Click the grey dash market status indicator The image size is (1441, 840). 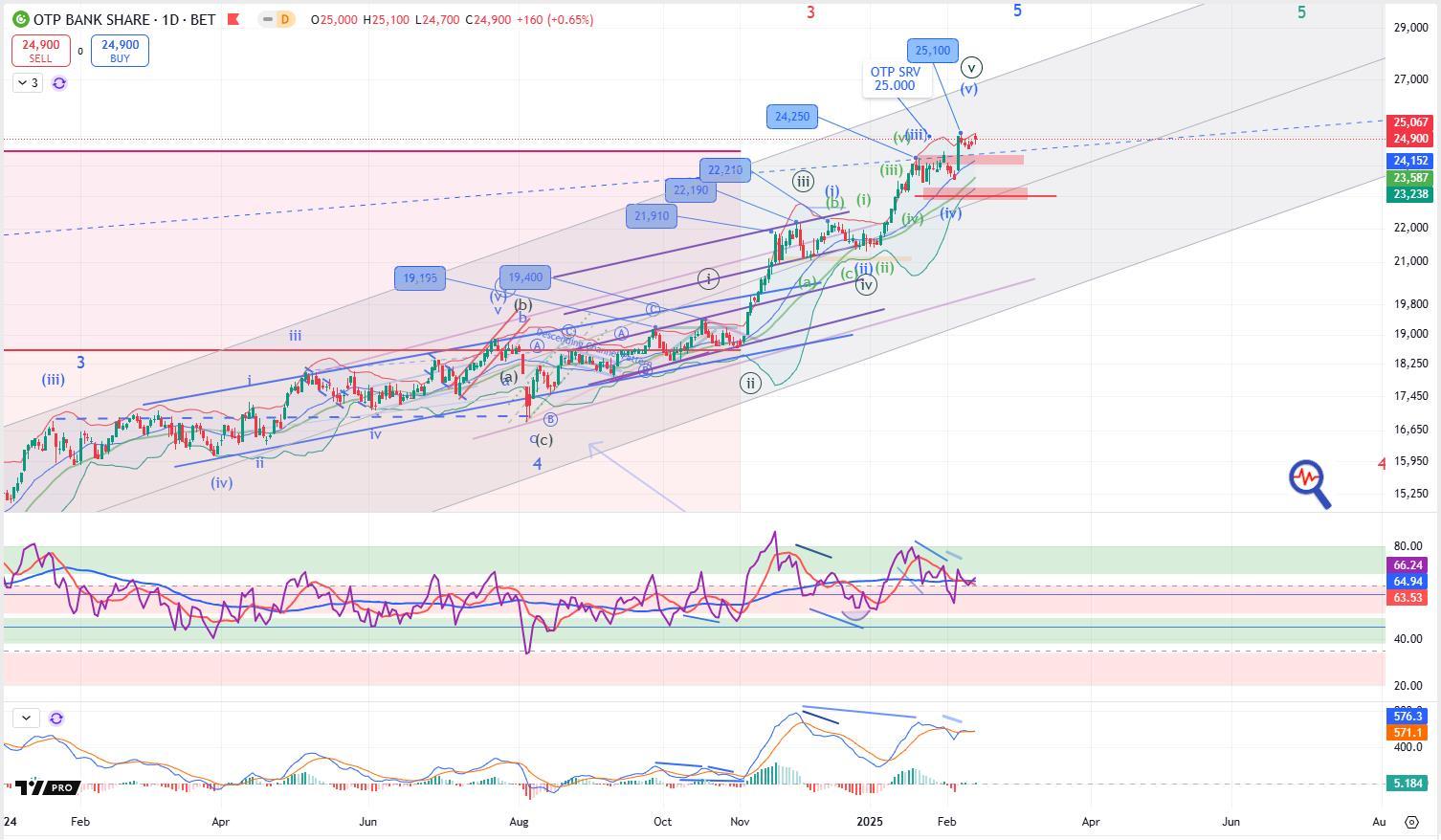267,19
